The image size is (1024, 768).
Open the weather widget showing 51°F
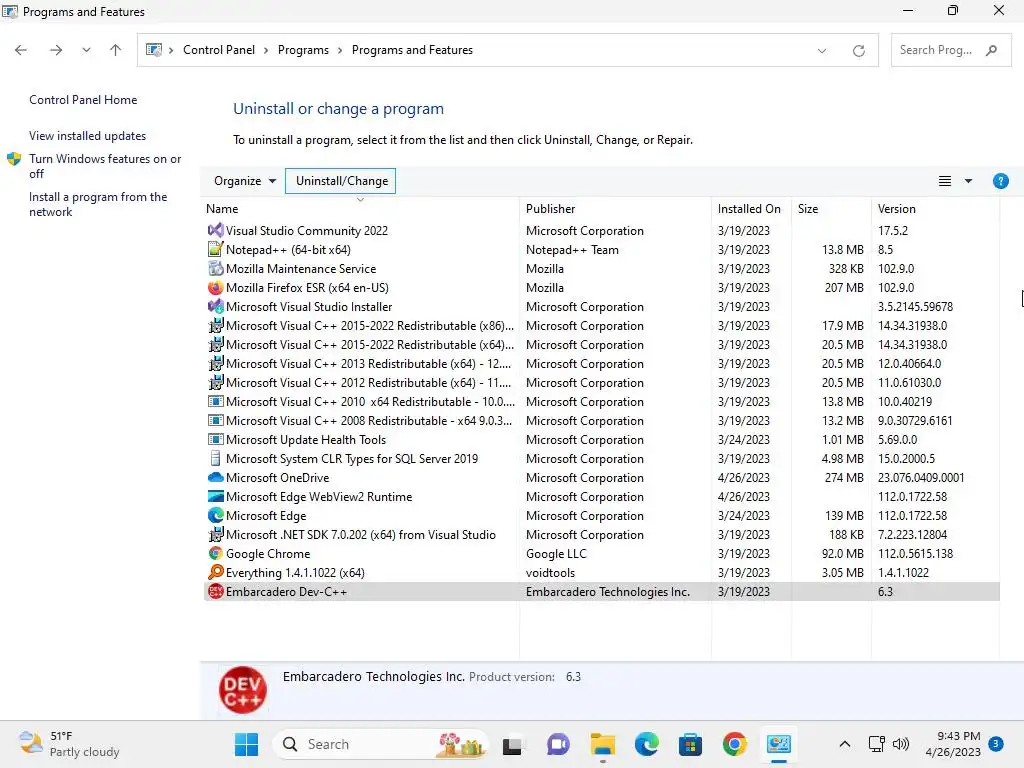coord(69,744)
